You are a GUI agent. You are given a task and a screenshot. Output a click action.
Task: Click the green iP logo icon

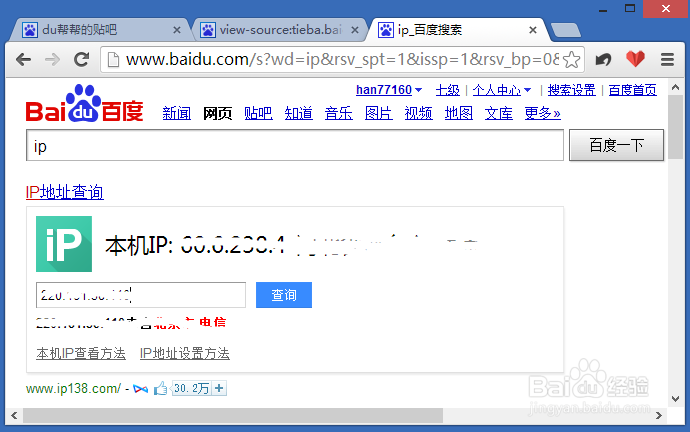[x=64, y=244]
